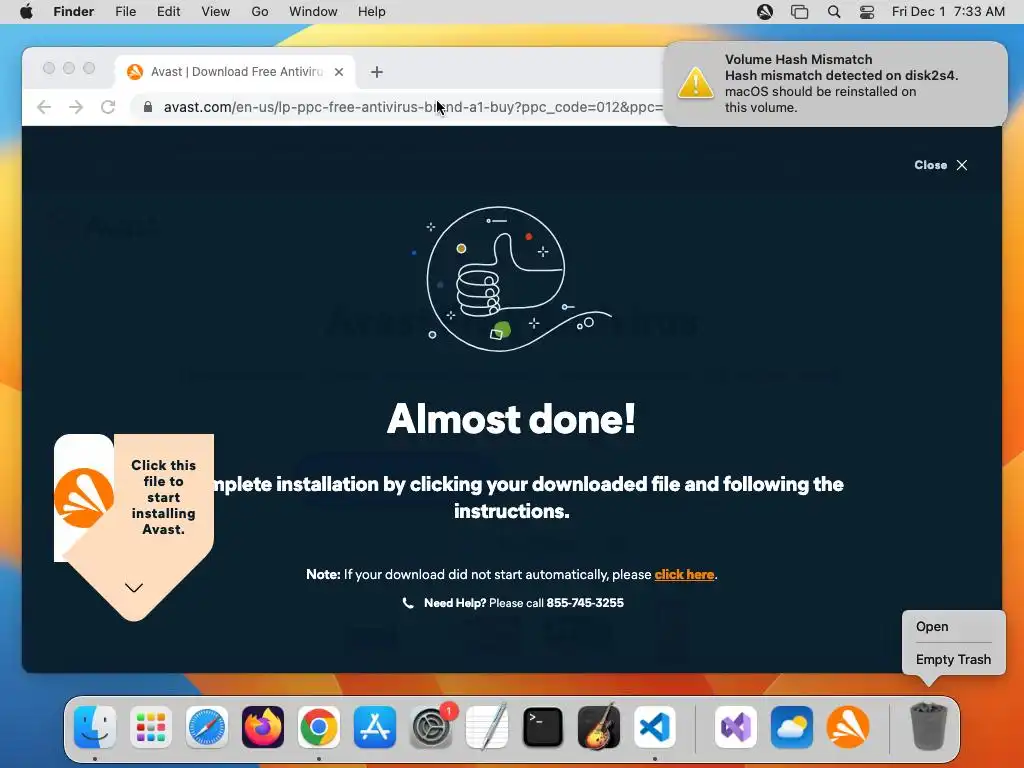Click the 'Click this file to start installing Avast' tooltip
The image size is (1024, 768).
pos(163,497)
